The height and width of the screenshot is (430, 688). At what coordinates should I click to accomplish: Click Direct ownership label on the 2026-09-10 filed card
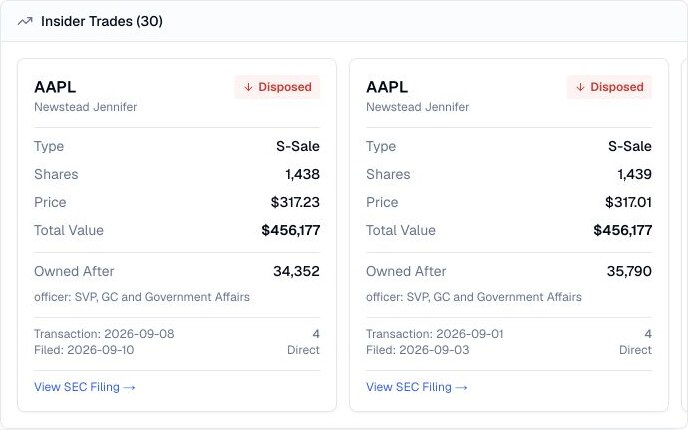click(303, 350)
